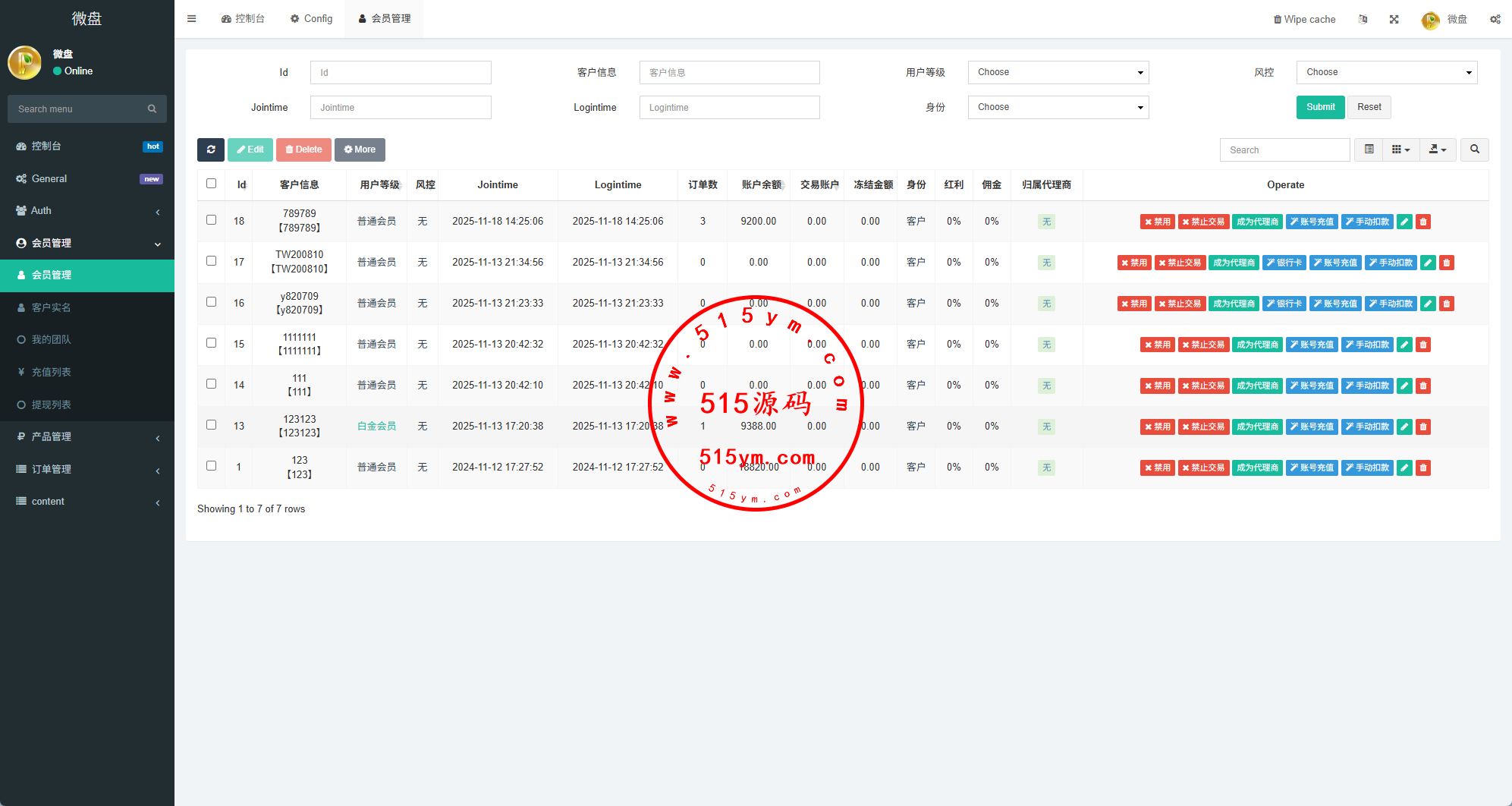Open the 用户等级 Choose dropdown

(x=1058, y=72)
